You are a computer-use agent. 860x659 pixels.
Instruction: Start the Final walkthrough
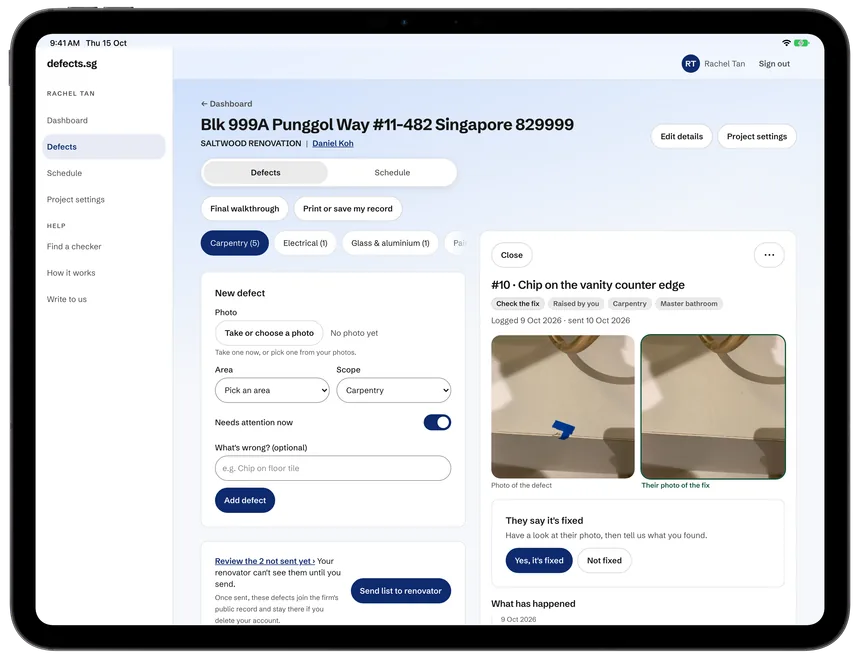(245, 209)
